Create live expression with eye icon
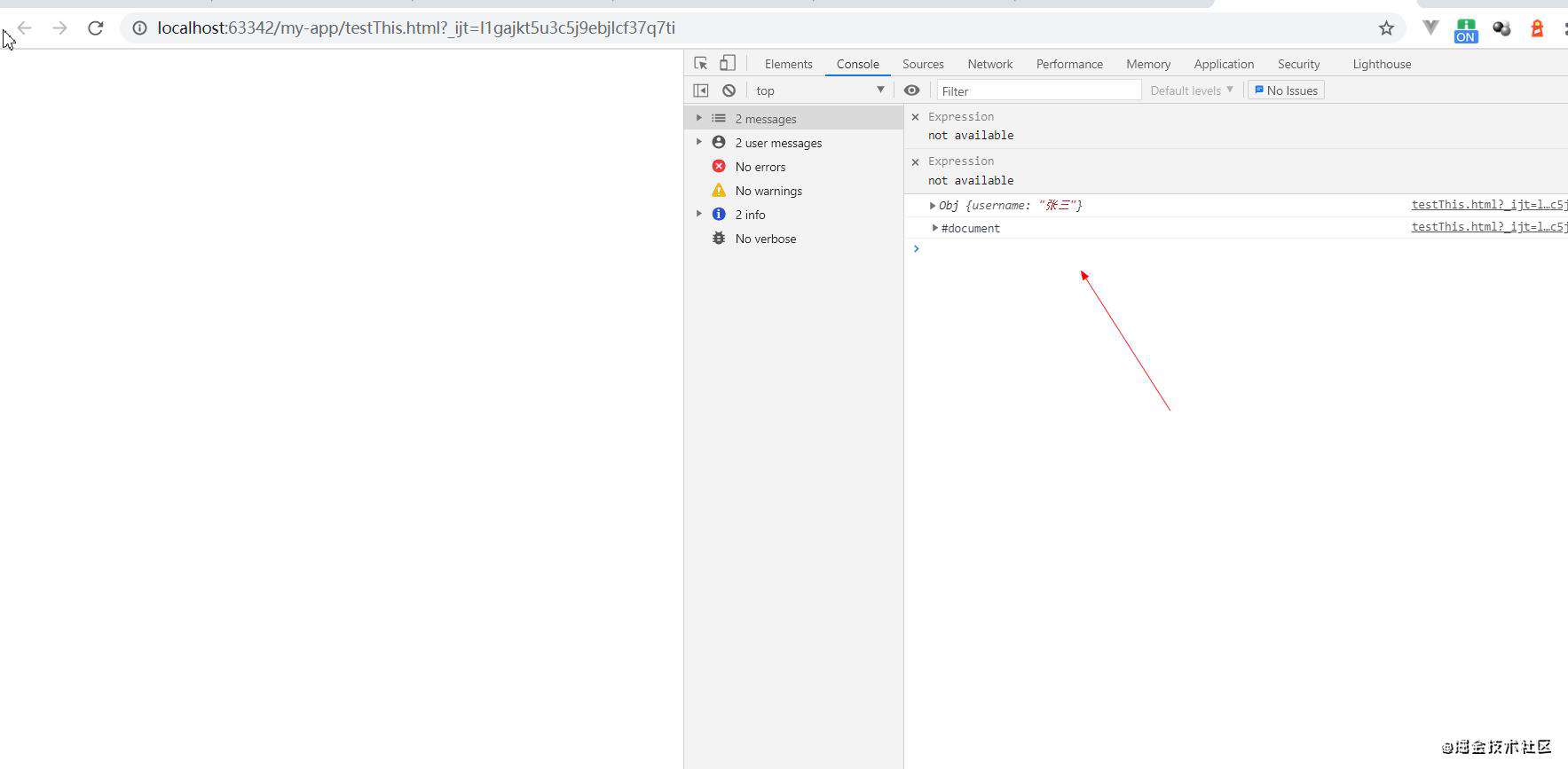The height and width of the screenshot is (769, 1568). coord(911,90)
